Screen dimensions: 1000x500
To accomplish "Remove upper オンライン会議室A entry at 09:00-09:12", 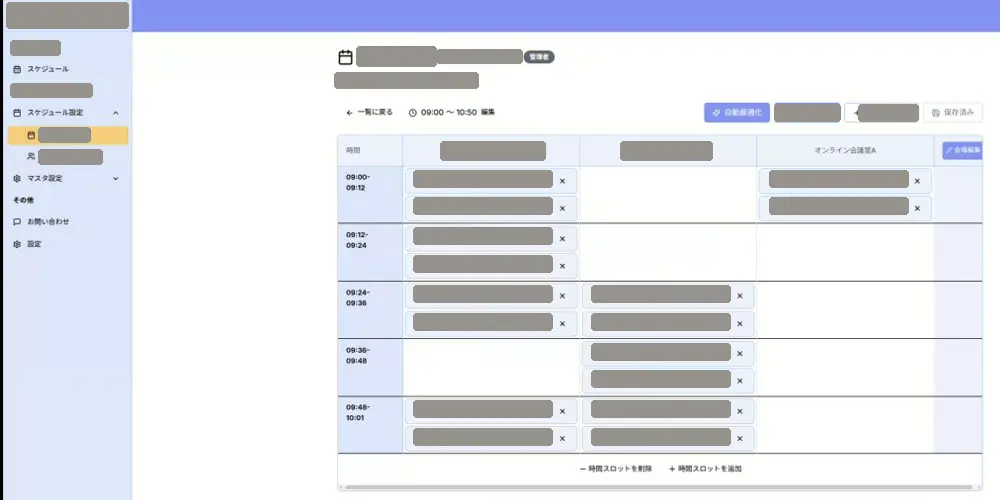I will (917, 181).
